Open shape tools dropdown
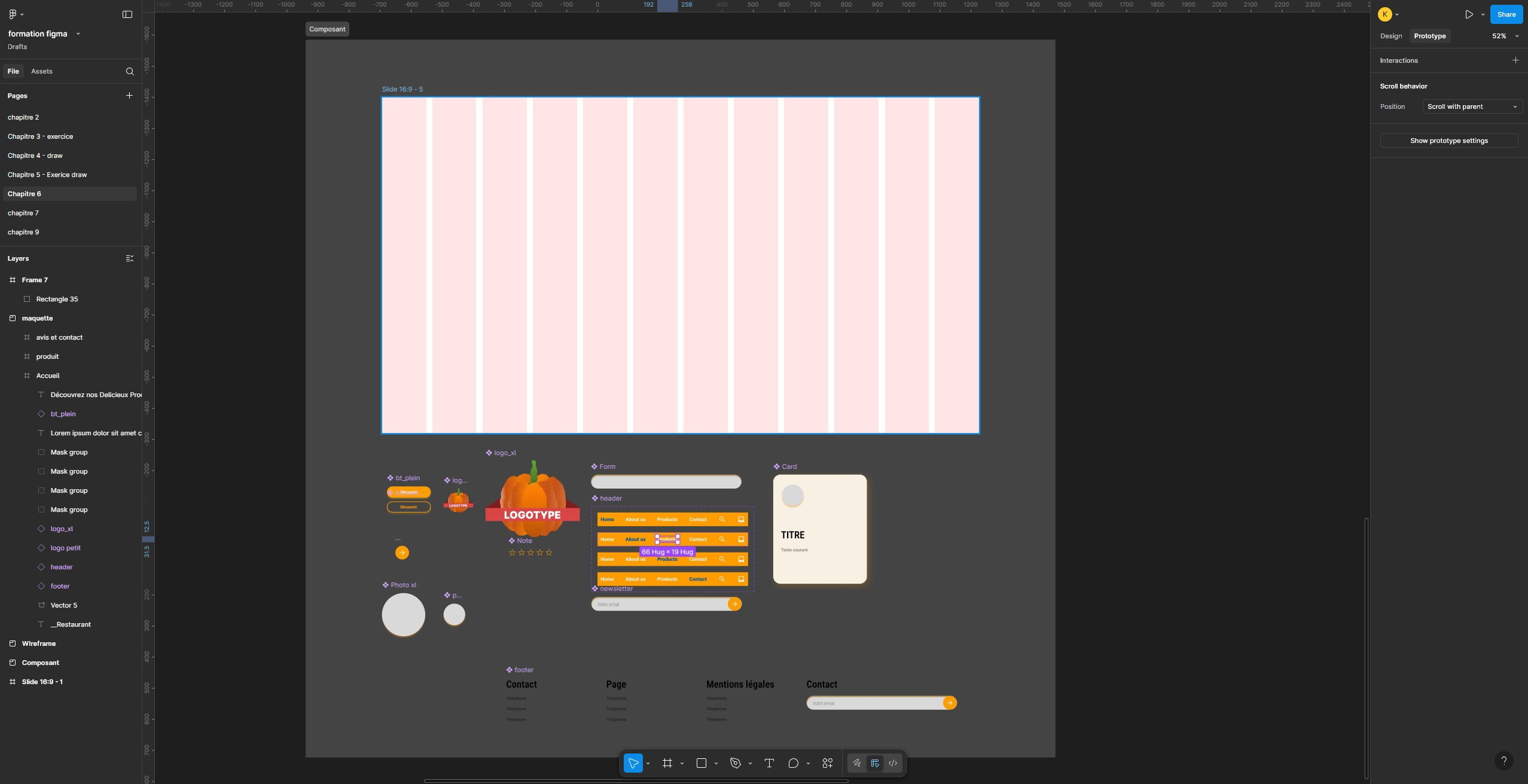1528x784 pixels. click(x=716, y=764)
